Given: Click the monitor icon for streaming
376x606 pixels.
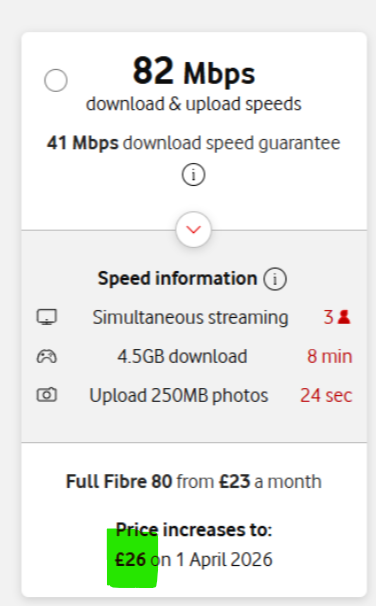Looking at the screenshot, I should click(47, 317).
